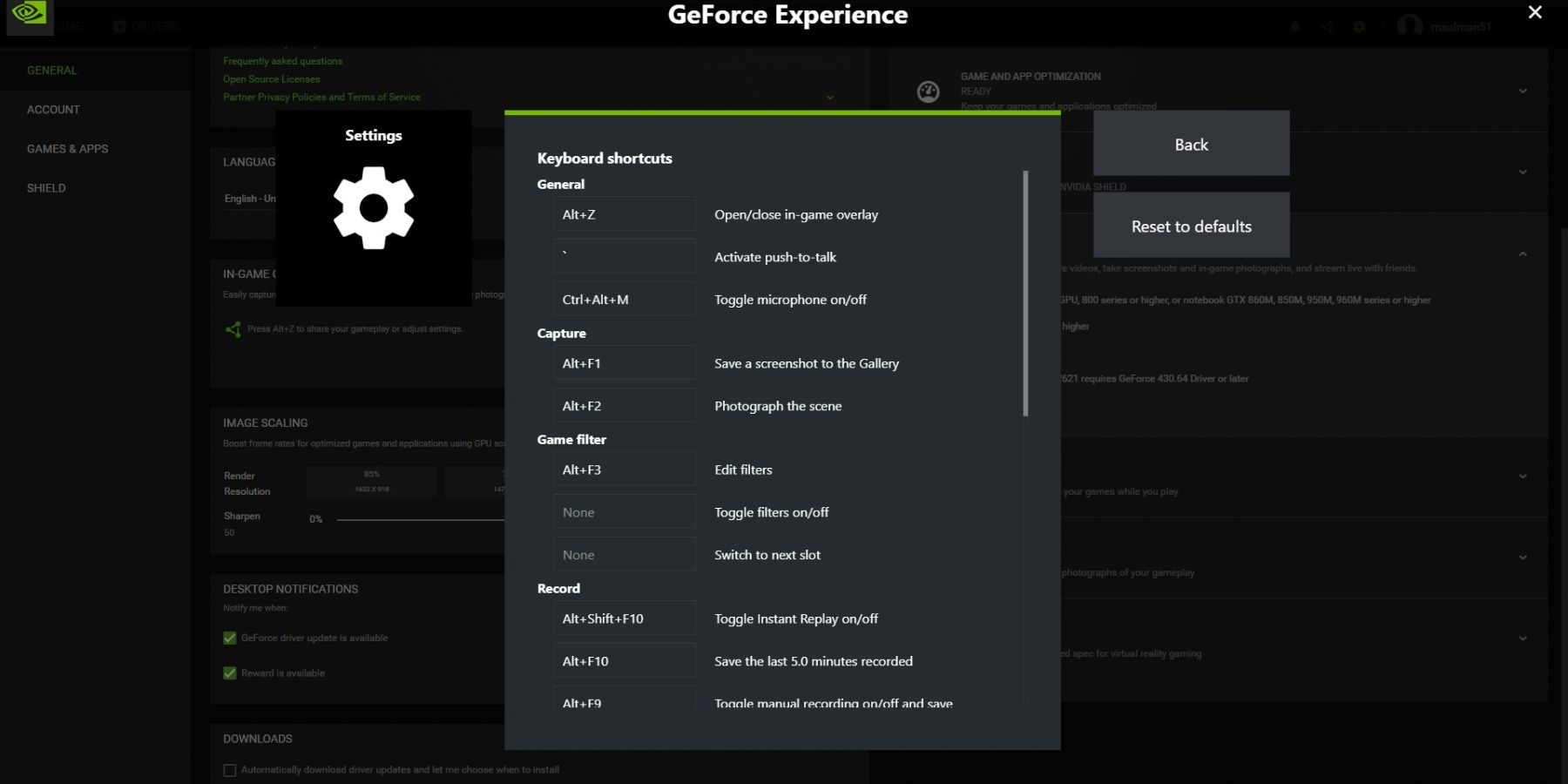Set shortcut field for Toggle filters on/off
The width and height of the screenshot is (1568, 784).
625,512
